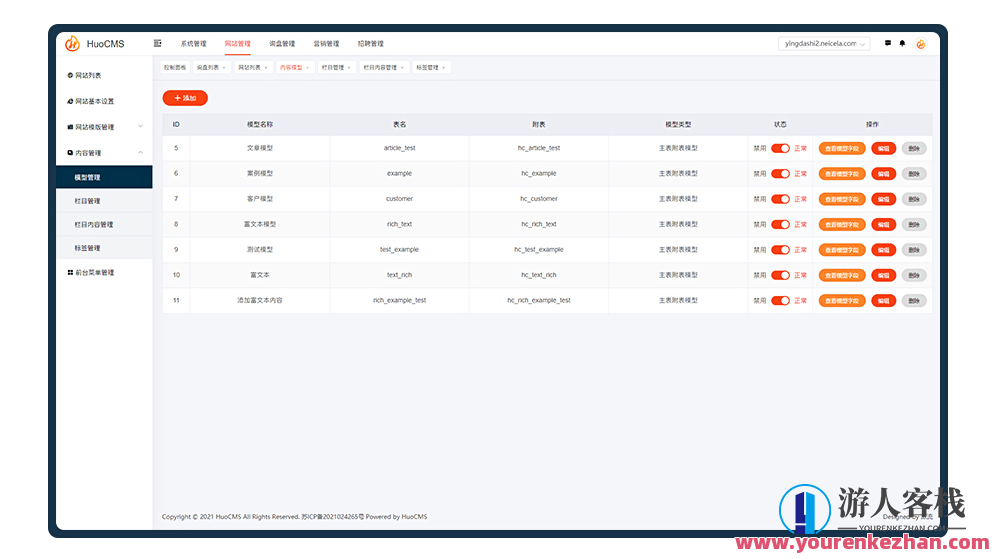
Task: Select 栏目管理 in the sidebar
Action: tap(104, 201)
